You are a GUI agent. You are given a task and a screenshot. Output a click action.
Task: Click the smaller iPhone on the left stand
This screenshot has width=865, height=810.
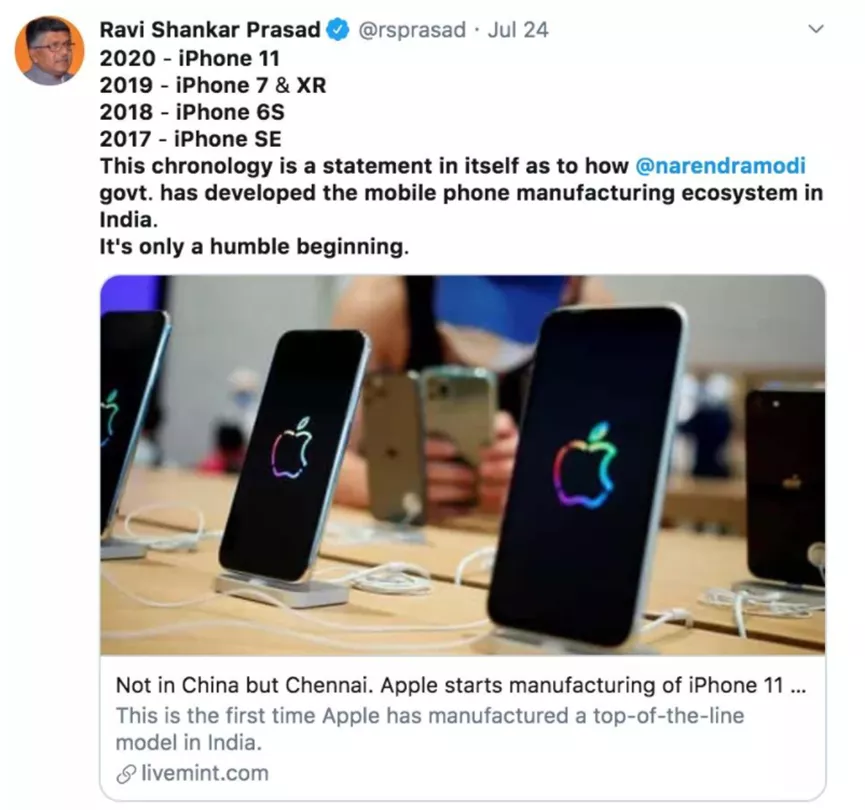[293, 455]
